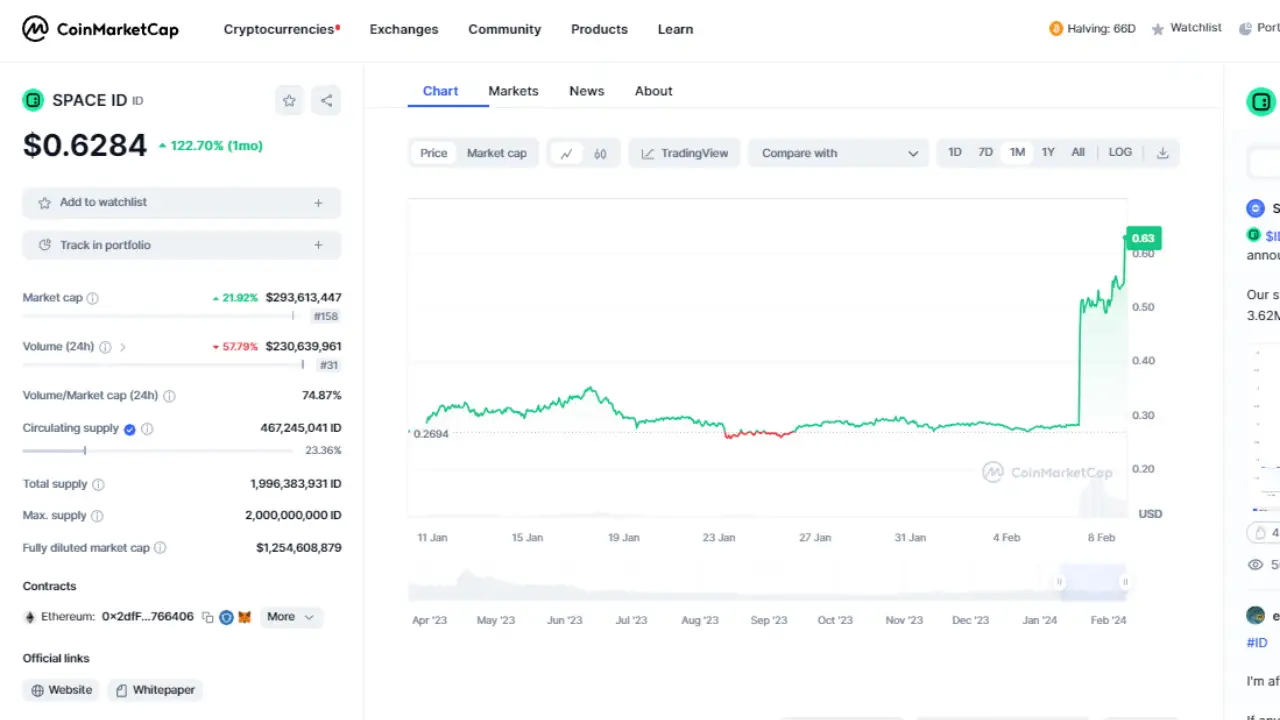Expand Add to watlist plus sign

pyautogui.click(x=318, y=203)
